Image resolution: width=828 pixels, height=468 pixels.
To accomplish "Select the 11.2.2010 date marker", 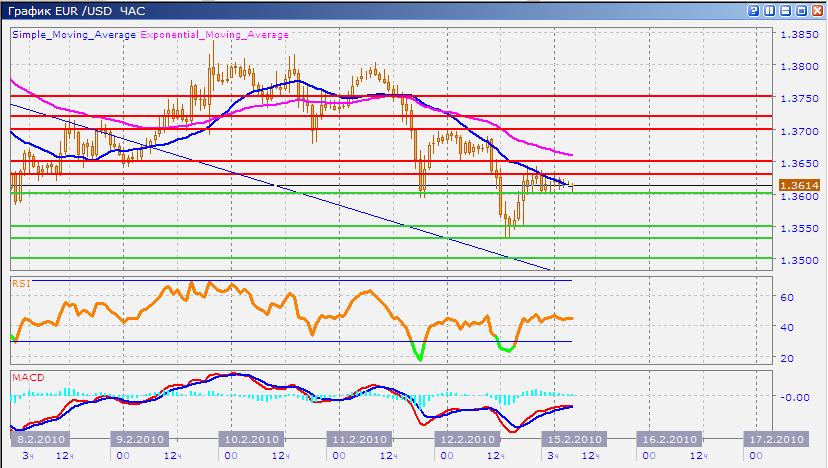I will pyautogui.click(x=360, y=439).
